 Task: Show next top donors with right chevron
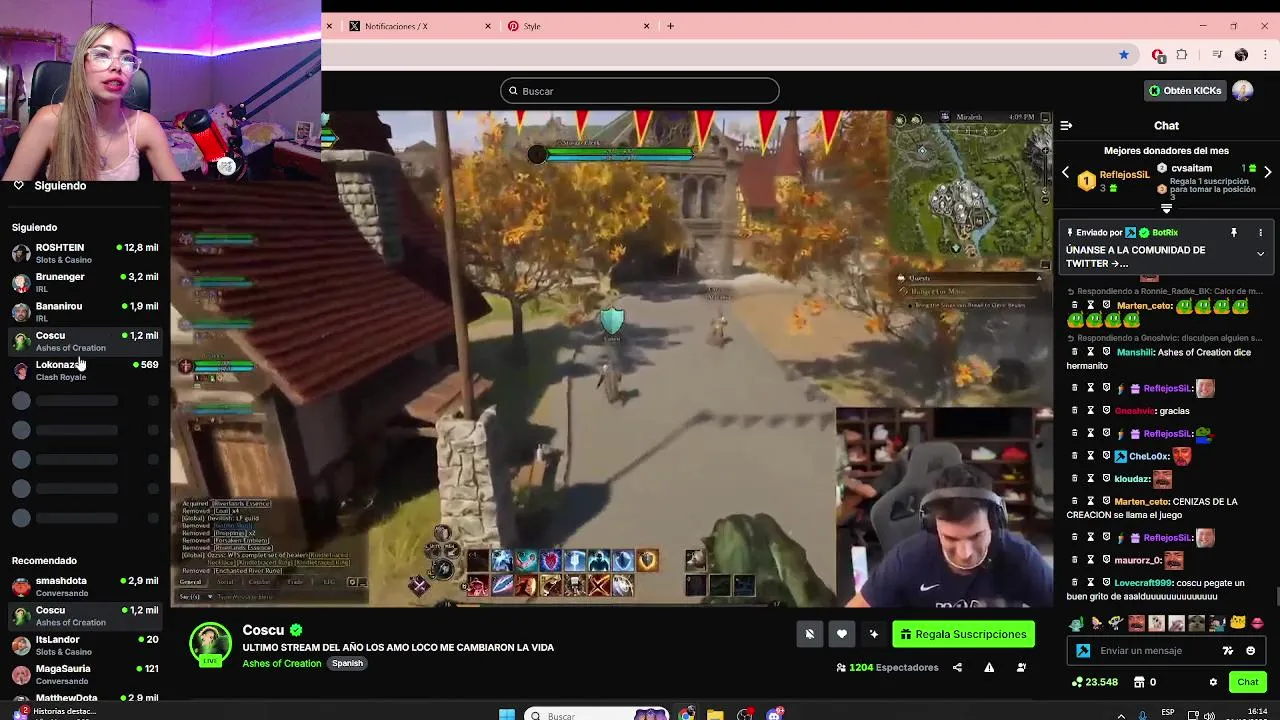1267,172
